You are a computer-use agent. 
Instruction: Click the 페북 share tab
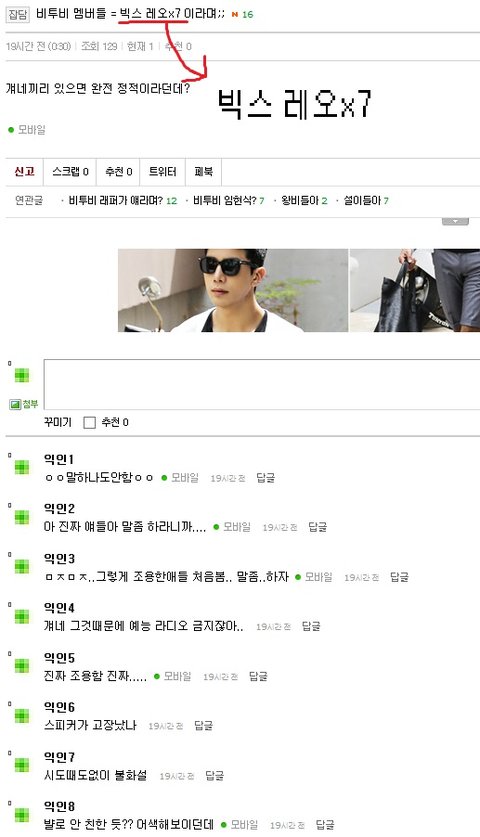coord(203,172)
